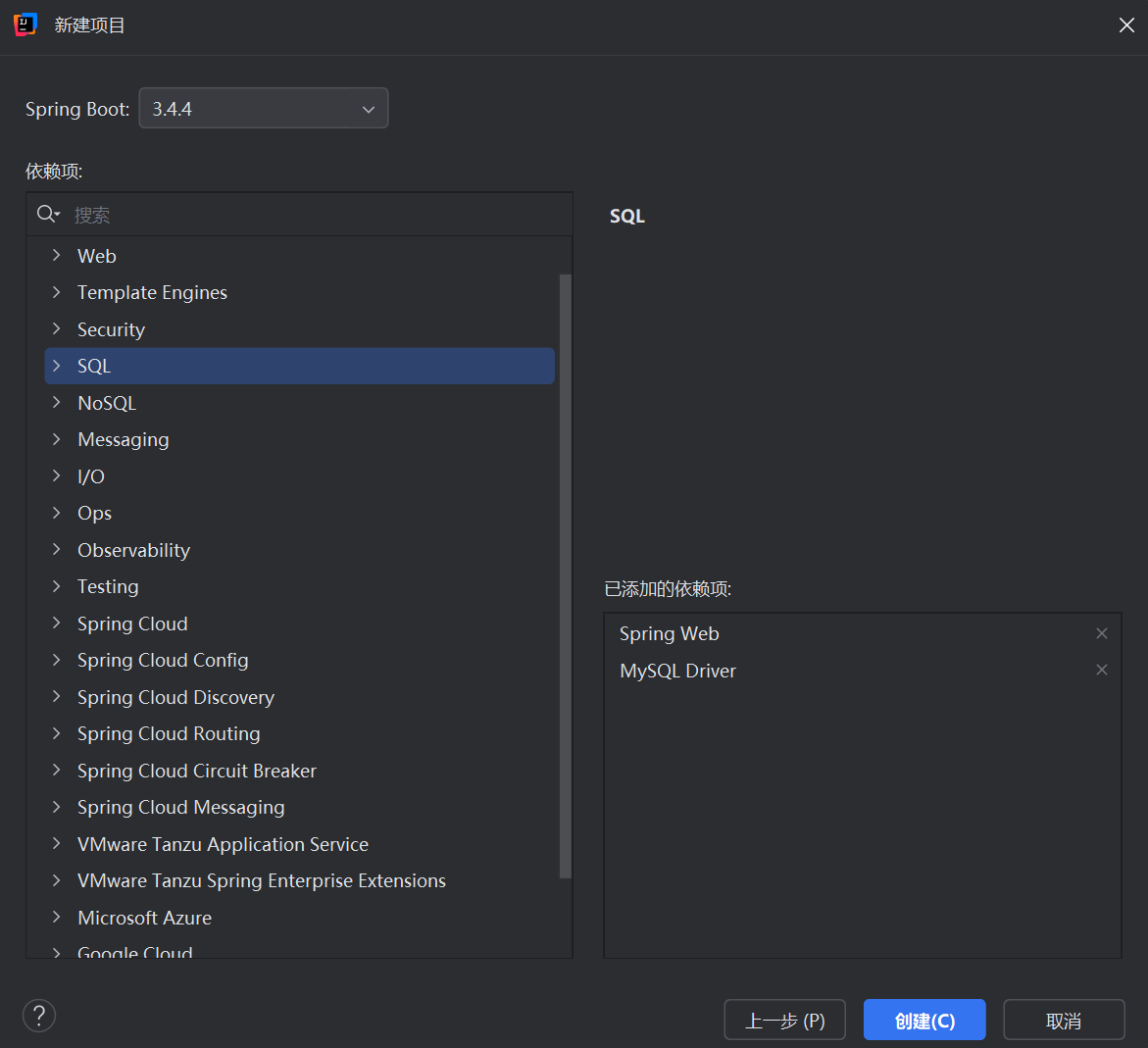The image size is (1148, 1048).
Task: Focus the dependency 搜索 search field
Action: point(299,215)
